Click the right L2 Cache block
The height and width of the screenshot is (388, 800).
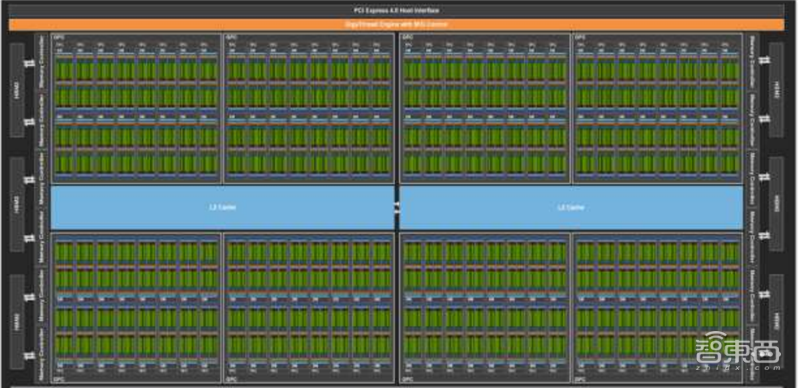click(571, 207)
